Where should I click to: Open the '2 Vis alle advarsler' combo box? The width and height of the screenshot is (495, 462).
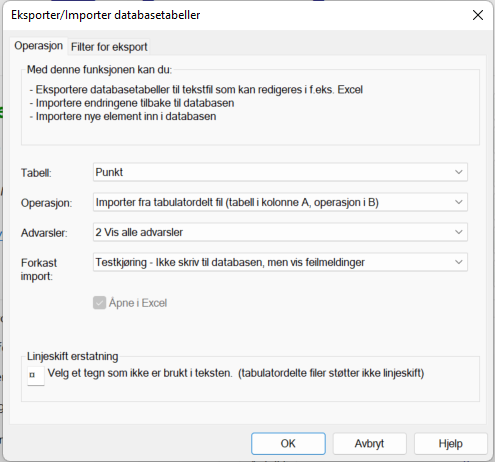[280, 232]
